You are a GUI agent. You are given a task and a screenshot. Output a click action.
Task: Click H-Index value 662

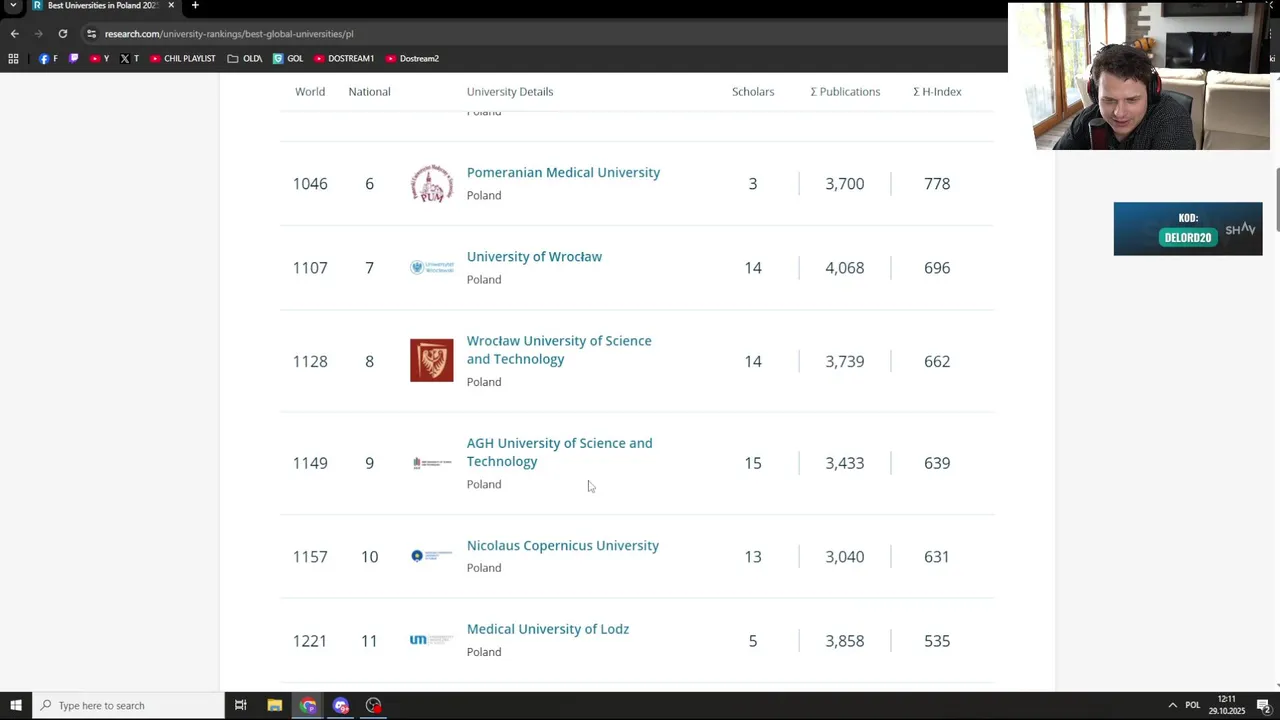pyautogui.click(x=937, y=361)
